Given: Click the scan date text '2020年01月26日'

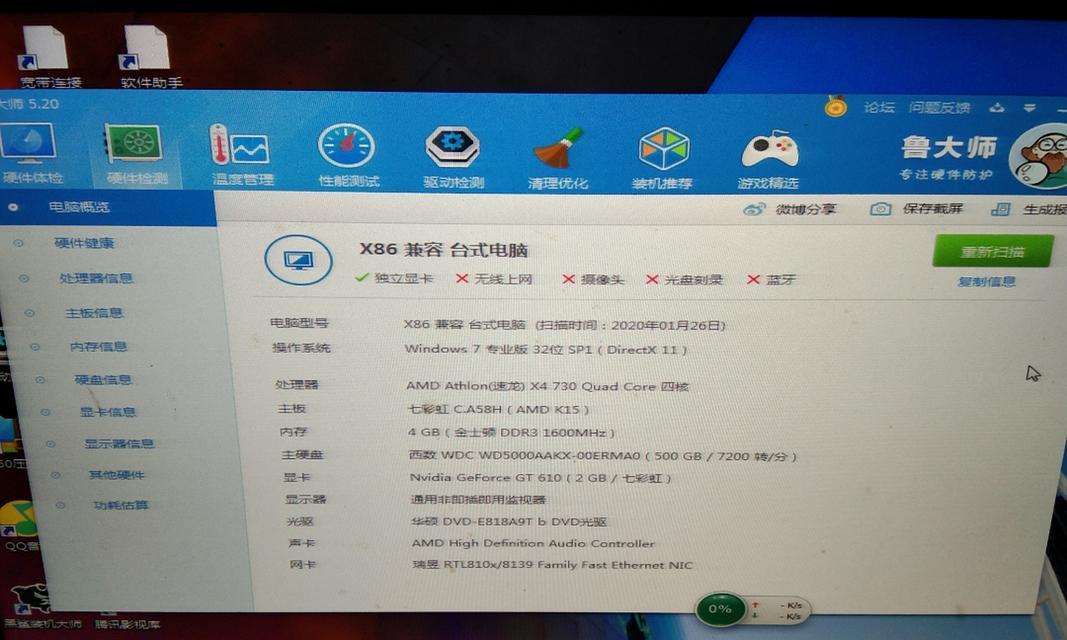Looking at the screenshot, I should pyautogui.click(x=665, y=325).
